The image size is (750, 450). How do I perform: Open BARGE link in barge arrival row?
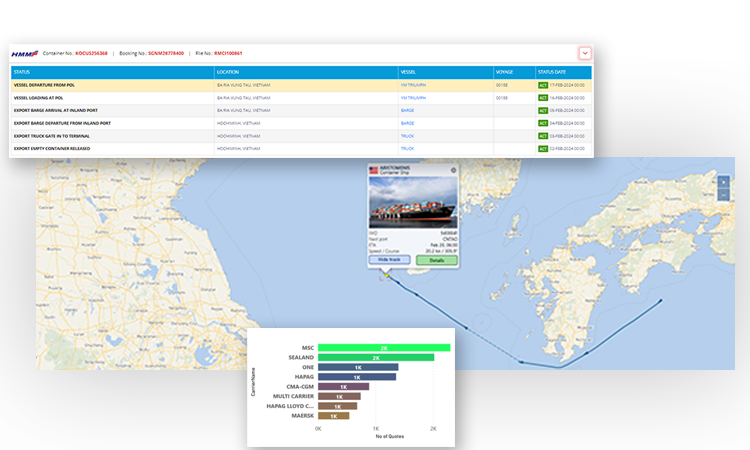click(407, 110)
